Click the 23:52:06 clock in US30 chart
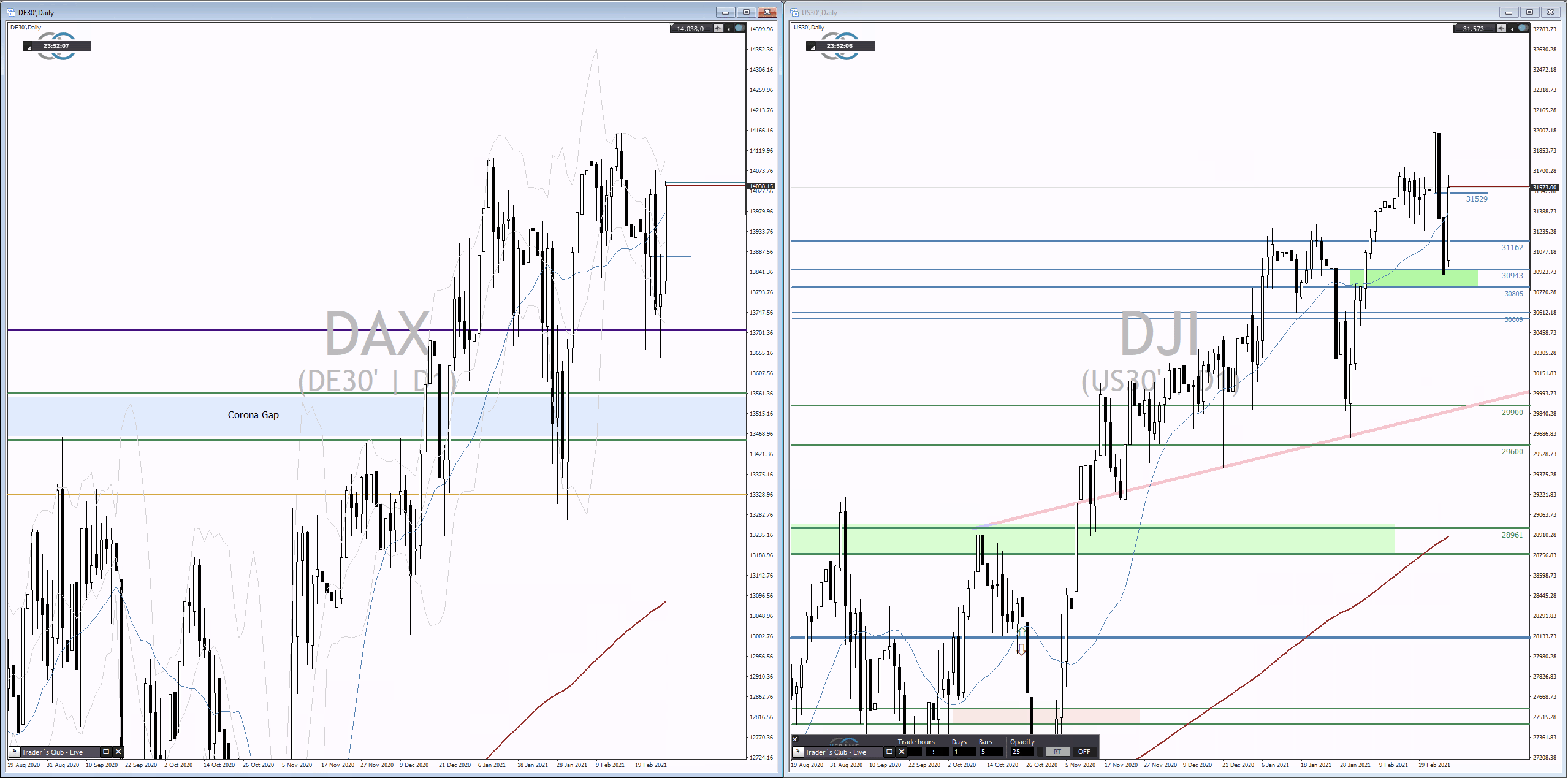 tap(839, 46)
